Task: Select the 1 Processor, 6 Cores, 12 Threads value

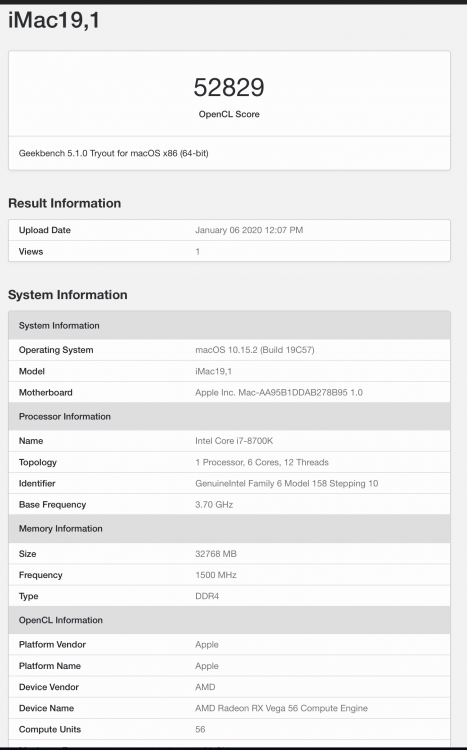Action: click(x=262, y=462)
